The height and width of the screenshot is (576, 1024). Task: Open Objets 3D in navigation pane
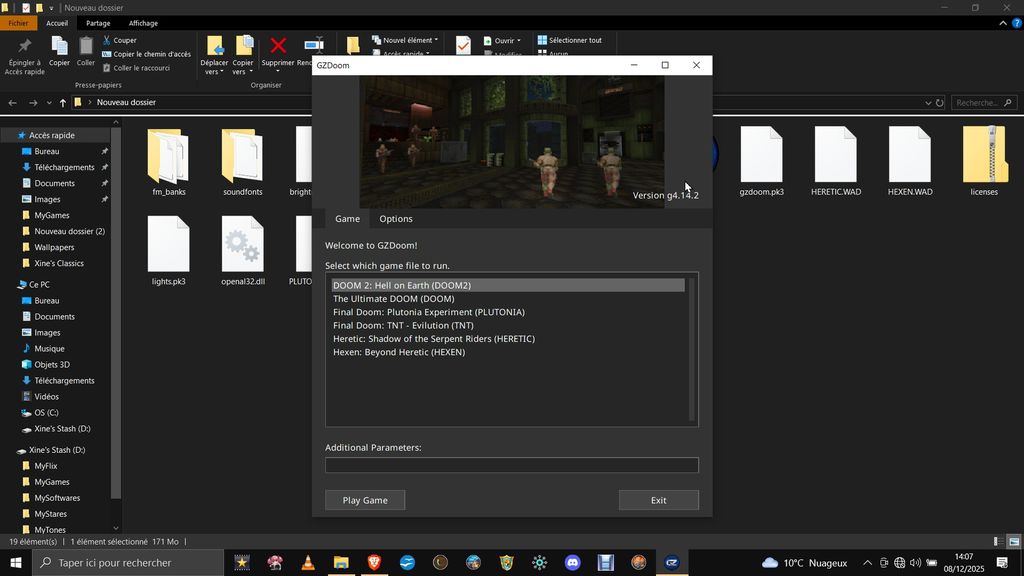click(x=52, y=364)
